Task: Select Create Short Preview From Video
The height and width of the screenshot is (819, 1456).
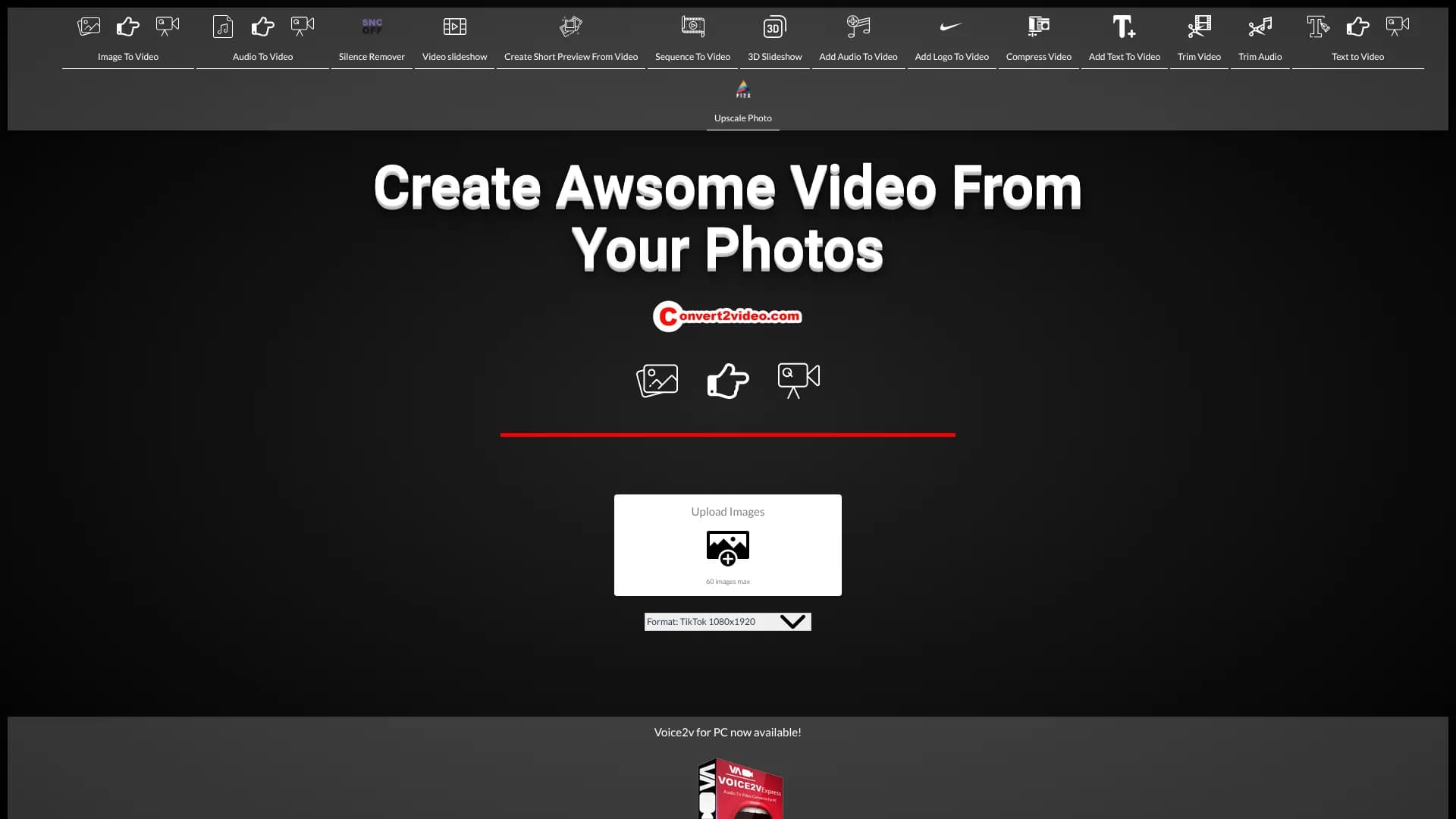Action: (x=570, y=38)
